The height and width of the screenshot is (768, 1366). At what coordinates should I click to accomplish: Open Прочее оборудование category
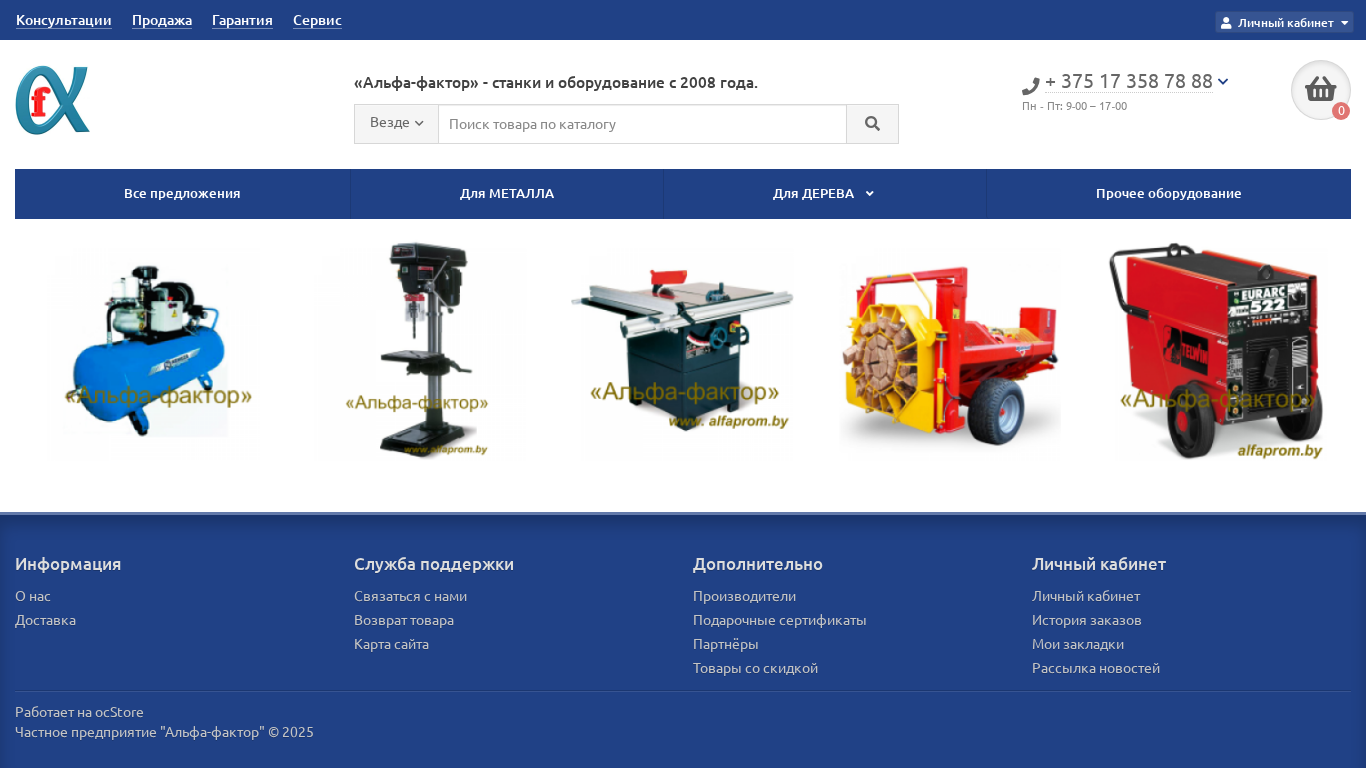[x=1168, y=194]
